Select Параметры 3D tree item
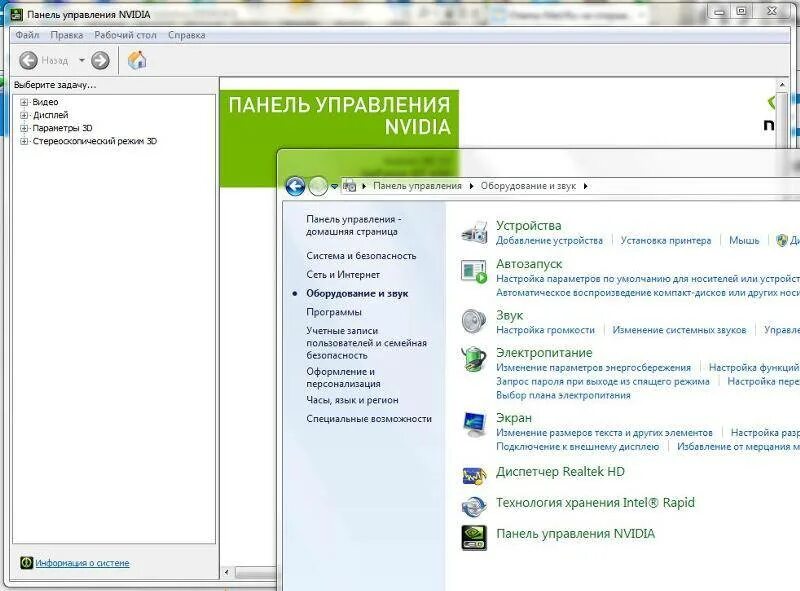Viewport: 800px width, 591px height. coord(62,128)
